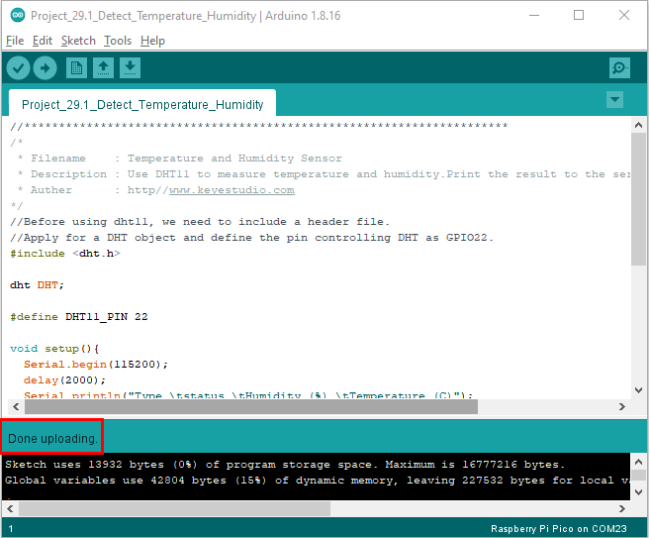Image resolution: width=650 pixels, height=538 pixels.
Task: Click the 'dht DHT;' code line
Action: pyautogui.click(x=37, y=285)
